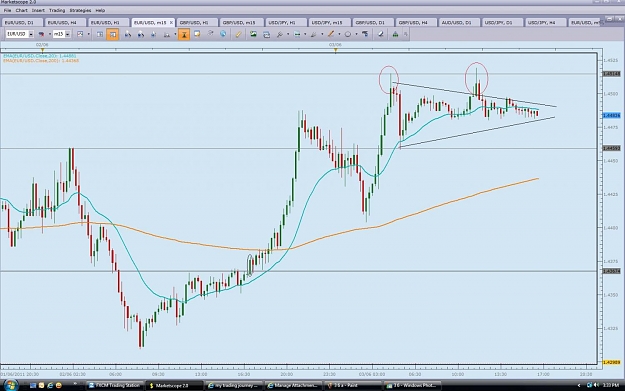
Task: Switch to the GBP/USD, H1 chart tab
Action: click(196, 23)
